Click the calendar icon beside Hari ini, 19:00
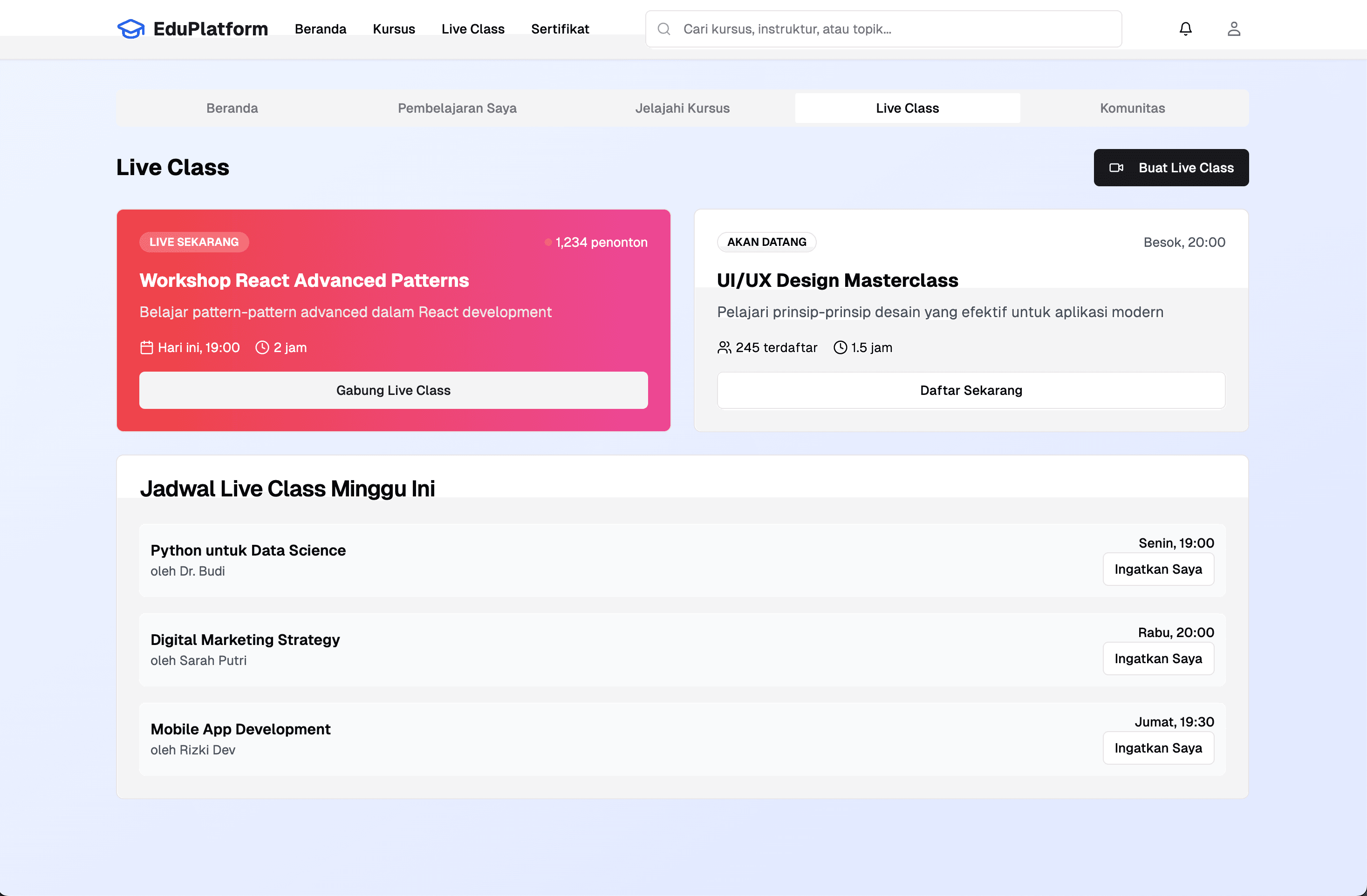 pyautogui.click(x=146, y=347)
